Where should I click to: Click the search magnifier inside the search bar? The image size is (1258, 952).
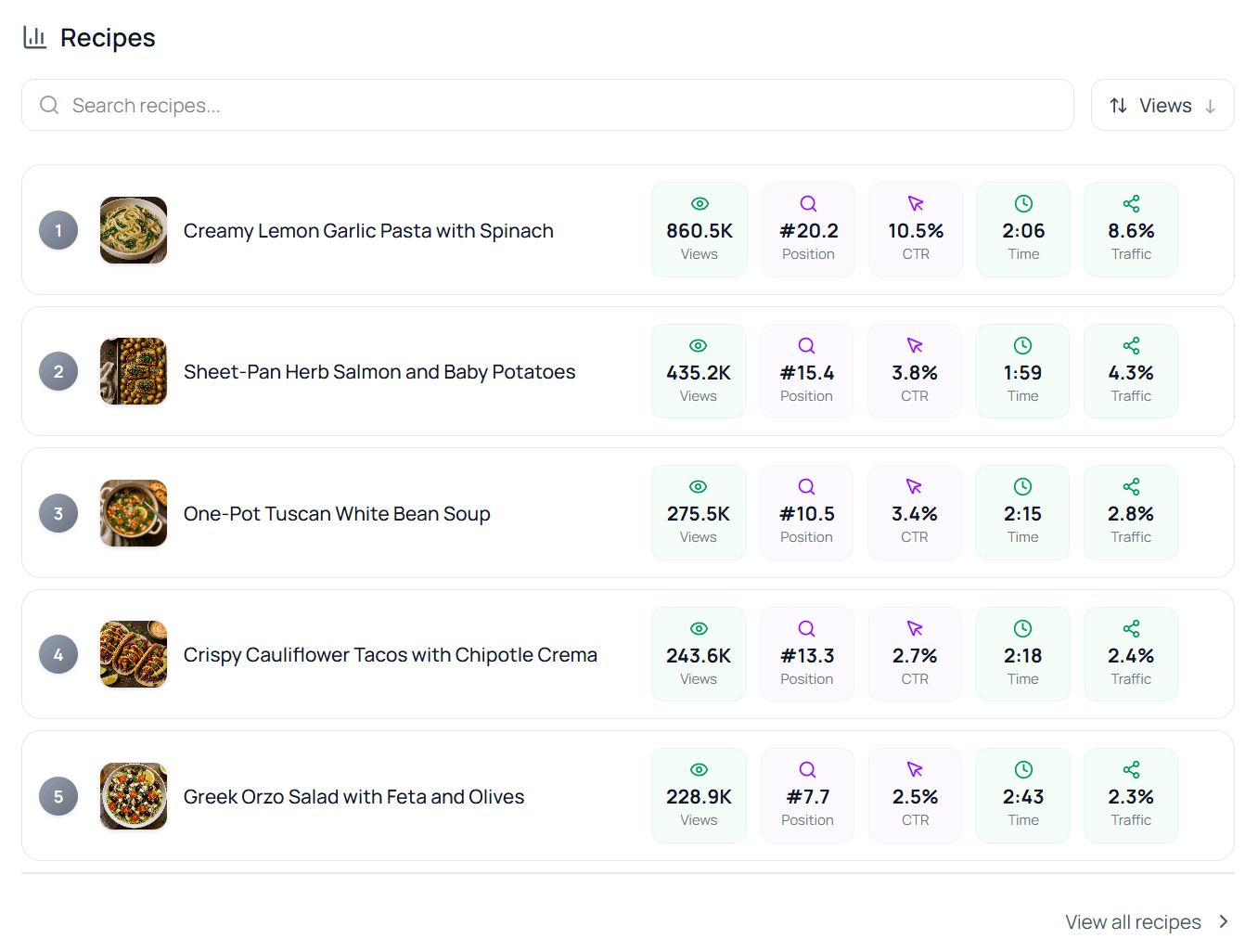pos(49,105)
